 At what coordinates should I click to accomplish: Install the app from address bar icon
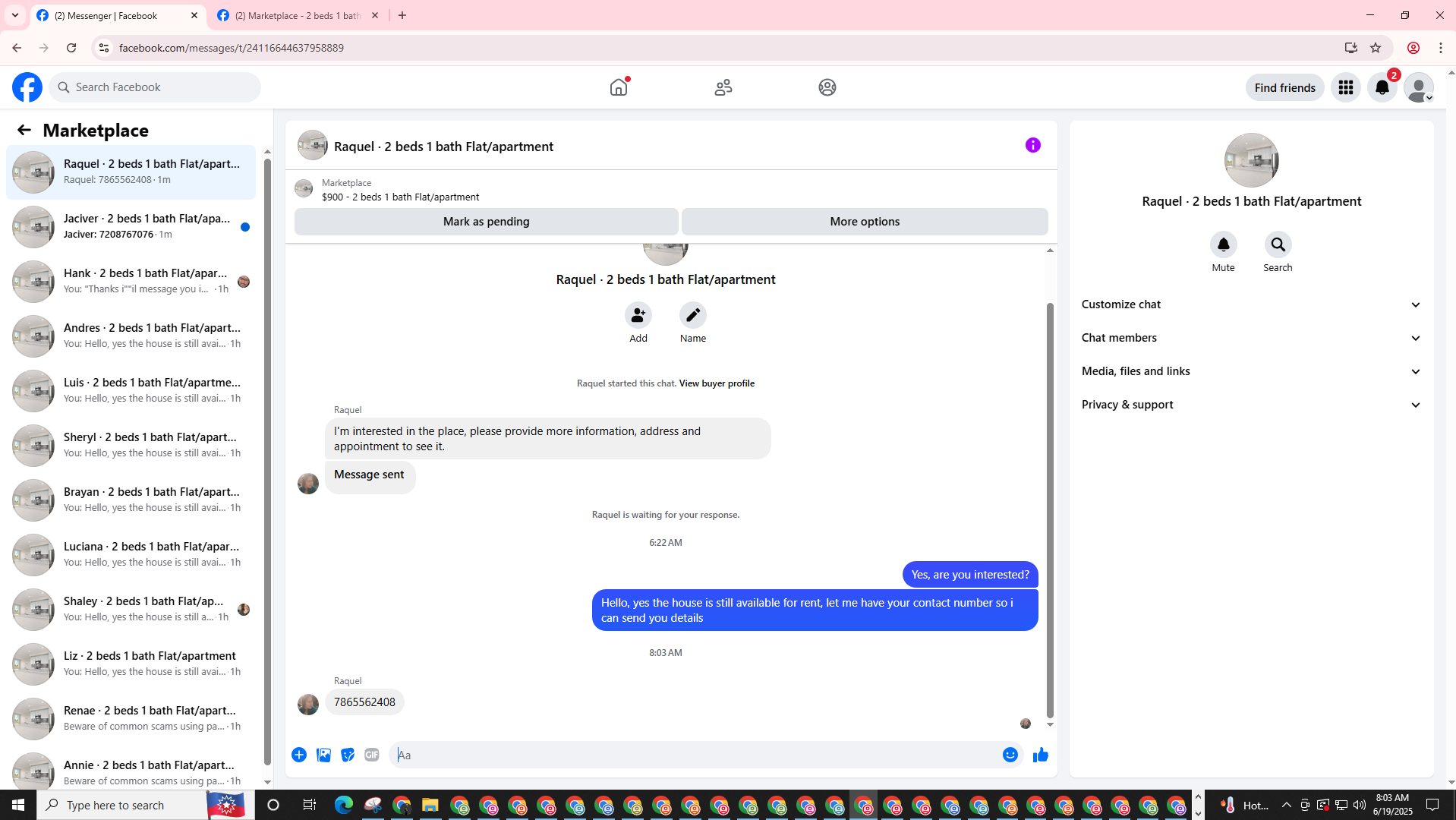click(1351, 48)
